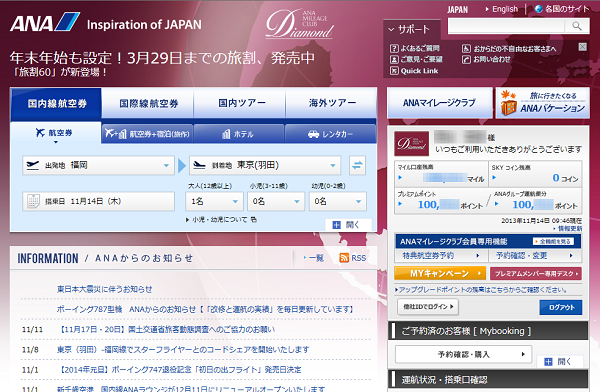Click the search magnifier icon
600x392 pixels.
(x=577, y=26)
